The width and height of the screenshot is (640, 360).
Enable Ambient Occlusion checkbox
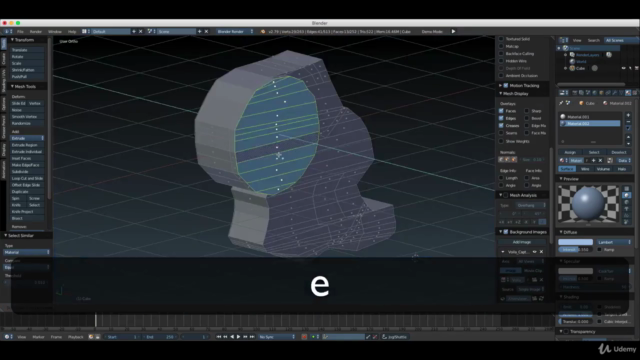click(501, 76)
